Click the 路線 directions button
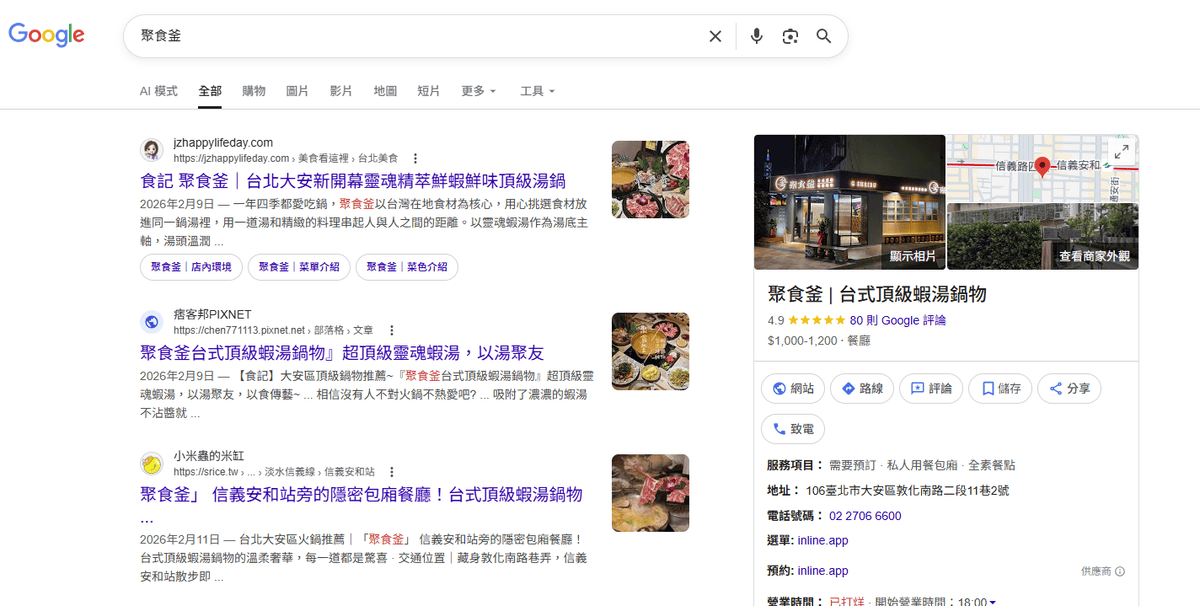The image size is (1200, 606). [x=862, y=389]
